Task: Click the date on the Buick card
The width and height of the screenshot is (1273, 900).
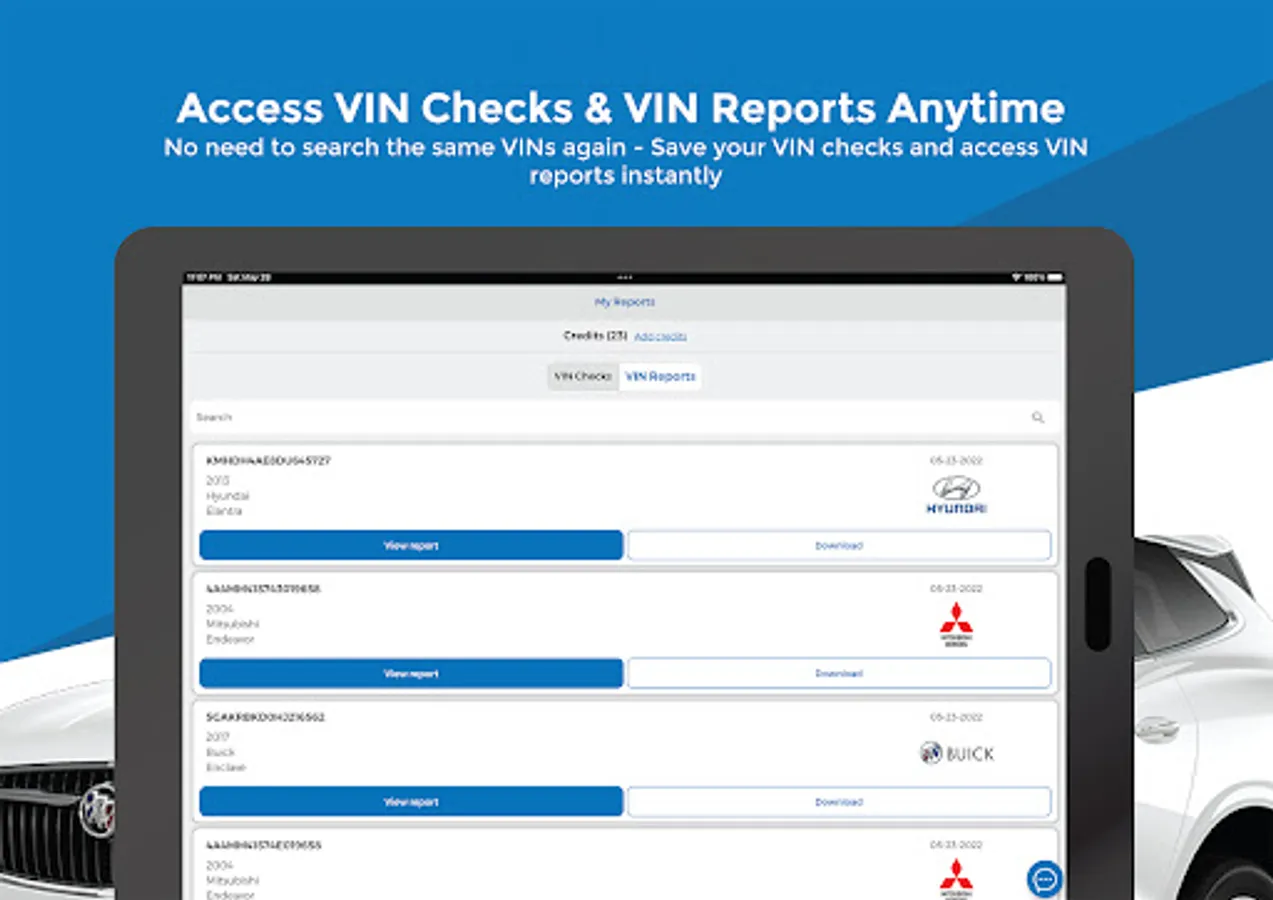Action: point(956,717)
